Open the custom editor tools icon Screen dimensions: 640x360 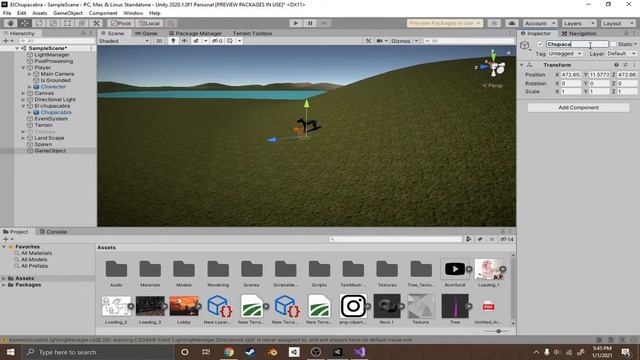(96, 23)
